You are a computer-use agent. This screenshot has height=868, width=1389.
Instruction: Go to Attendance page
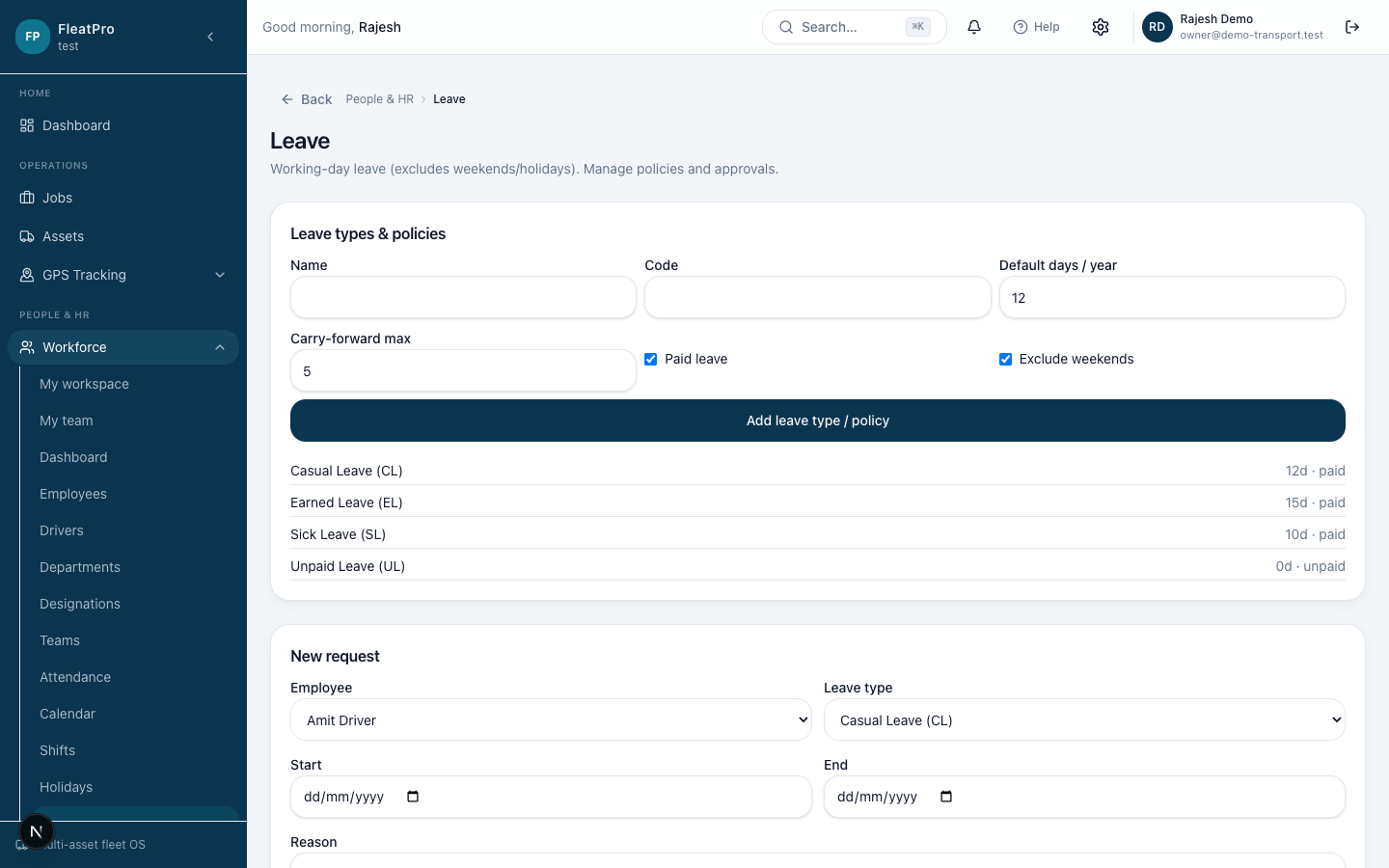coord(75,677)
